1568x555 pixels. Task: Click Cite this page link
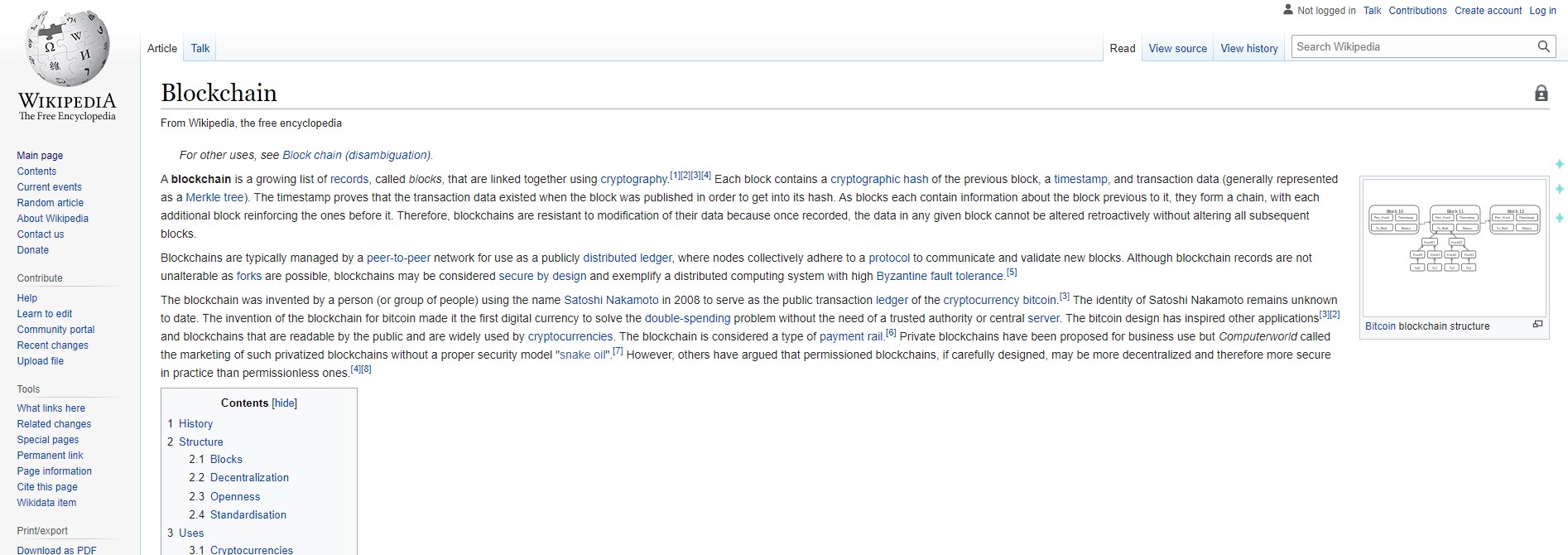(47, 486)
